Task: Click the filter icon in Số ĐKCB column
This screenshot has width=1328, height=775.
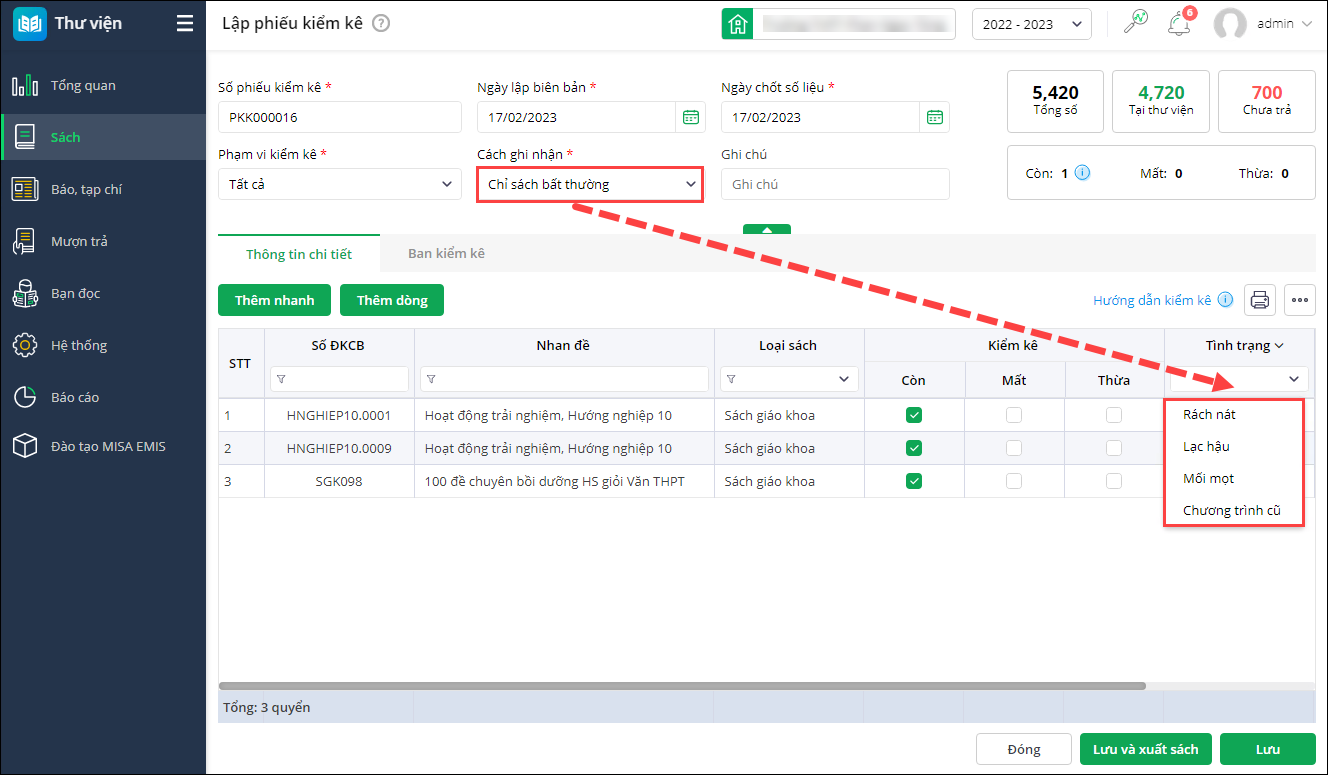Action: 281,379
